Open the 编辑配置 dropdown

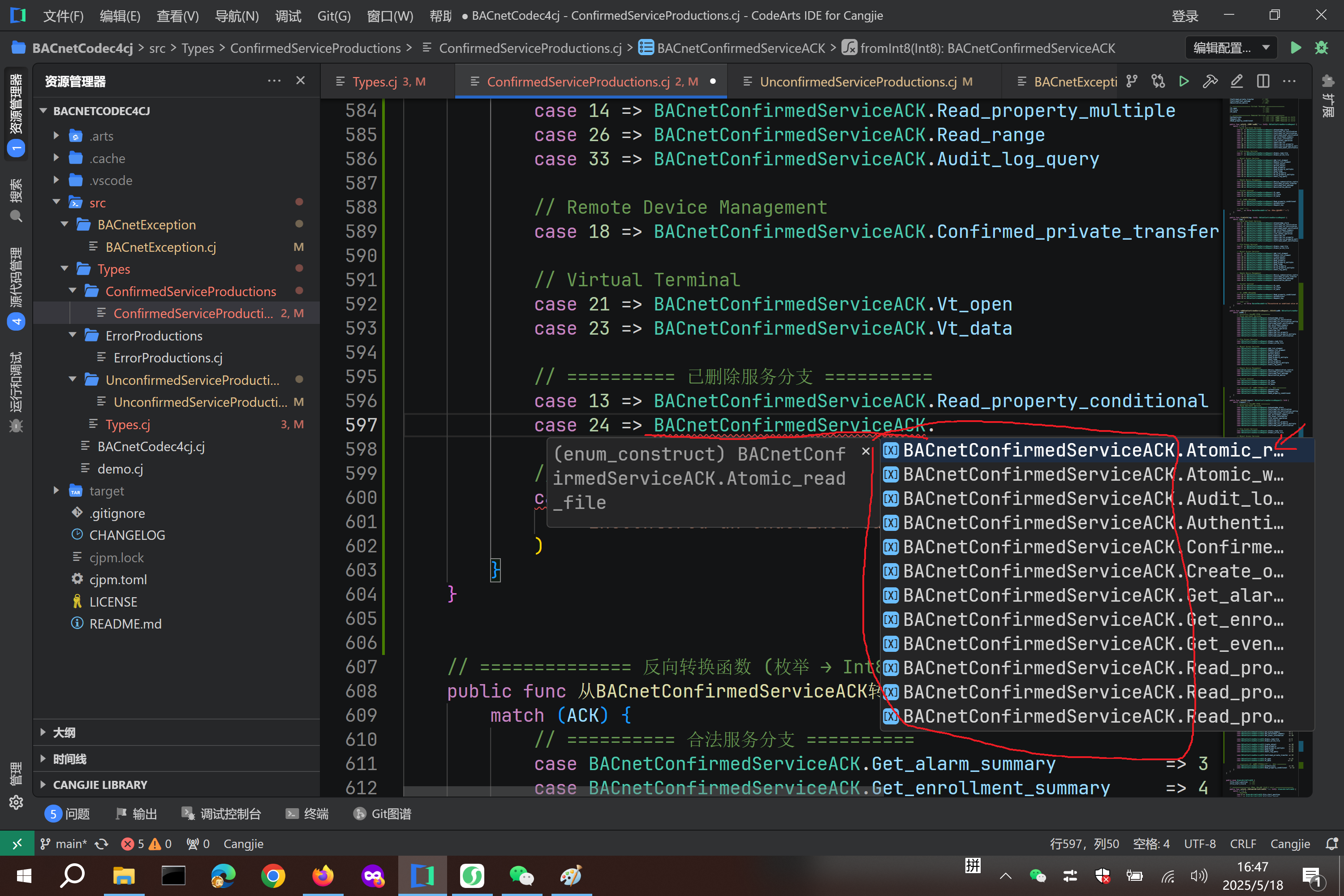click(x=1231, y=47)
